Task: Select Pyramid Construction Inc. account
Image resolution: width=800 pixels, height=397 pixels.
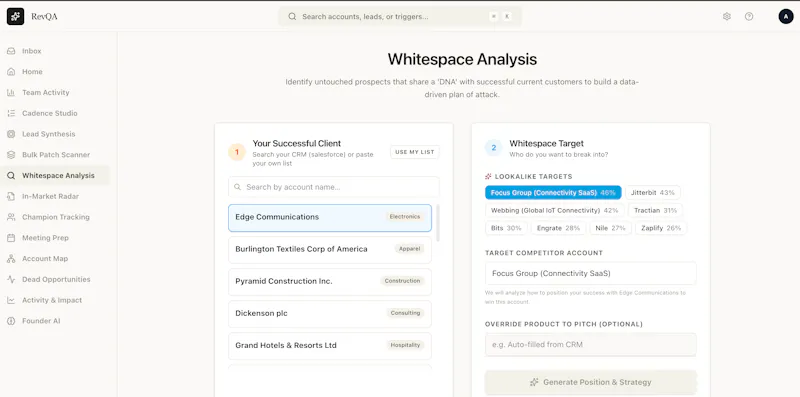Action: click(330, 282)
